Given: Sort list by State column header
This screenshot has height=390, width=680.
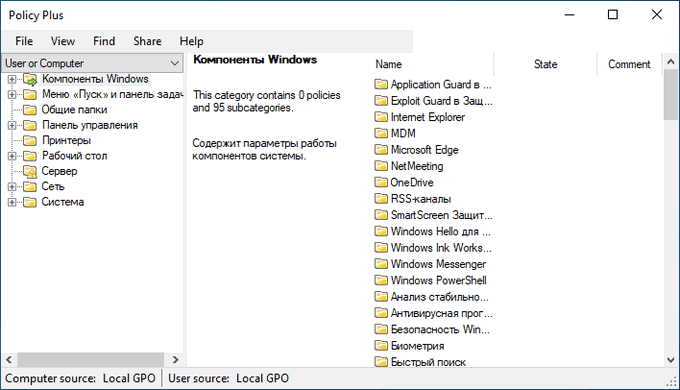Looking at the screenshot, I should [545, 64].
